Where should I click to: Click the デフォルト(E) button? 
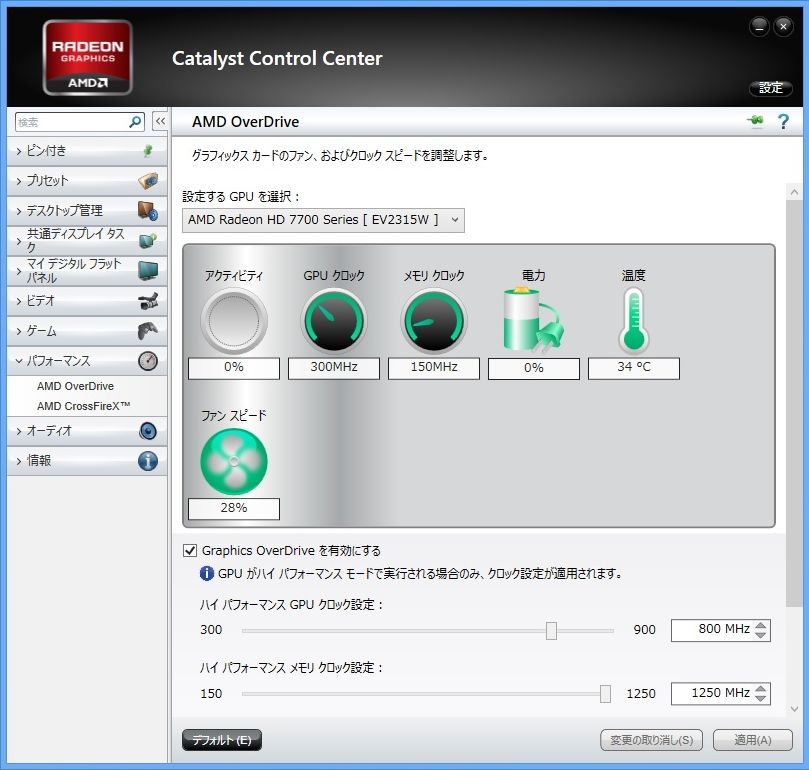pos(222,740)
